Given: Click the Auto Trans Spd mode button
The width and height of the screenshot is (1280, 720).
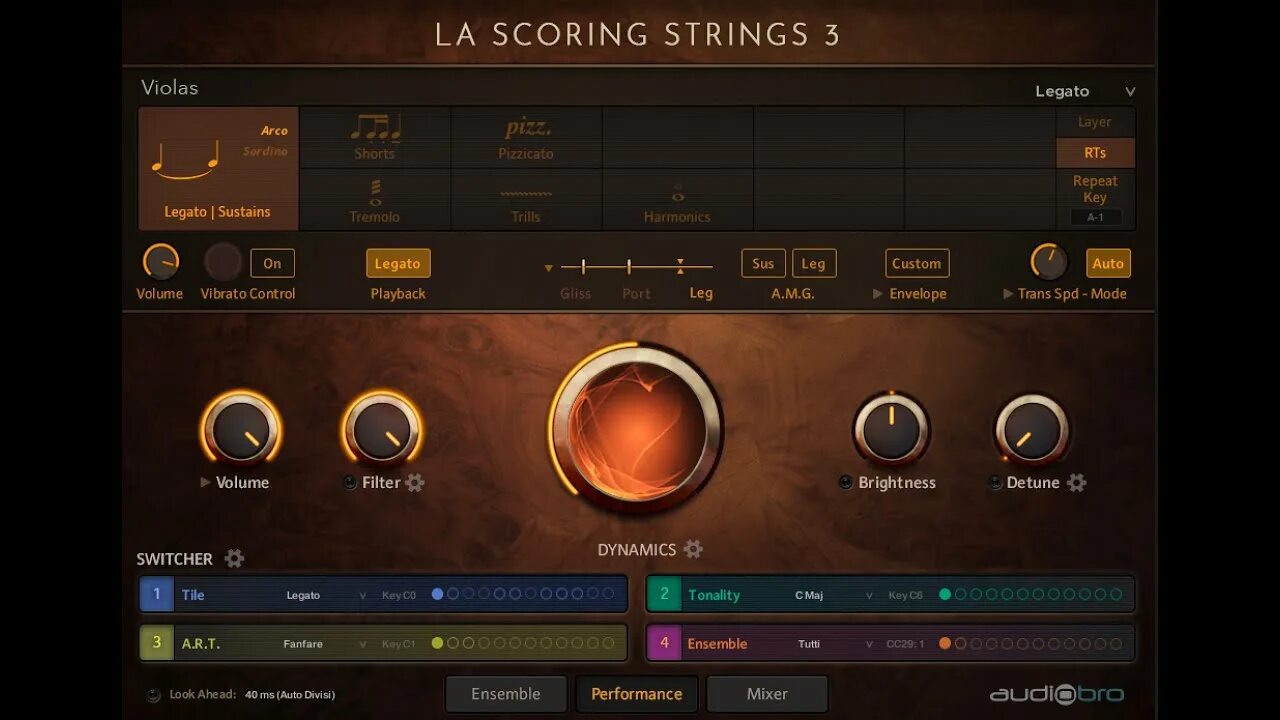Looking at the screenshot, I should 1108,263.
